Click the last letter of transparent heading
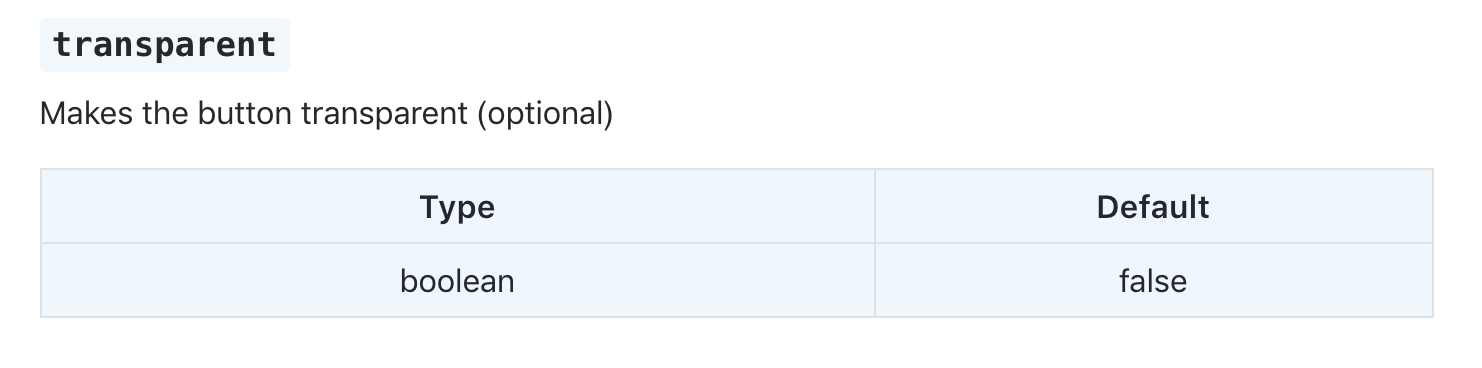 [x=268, y=46]
